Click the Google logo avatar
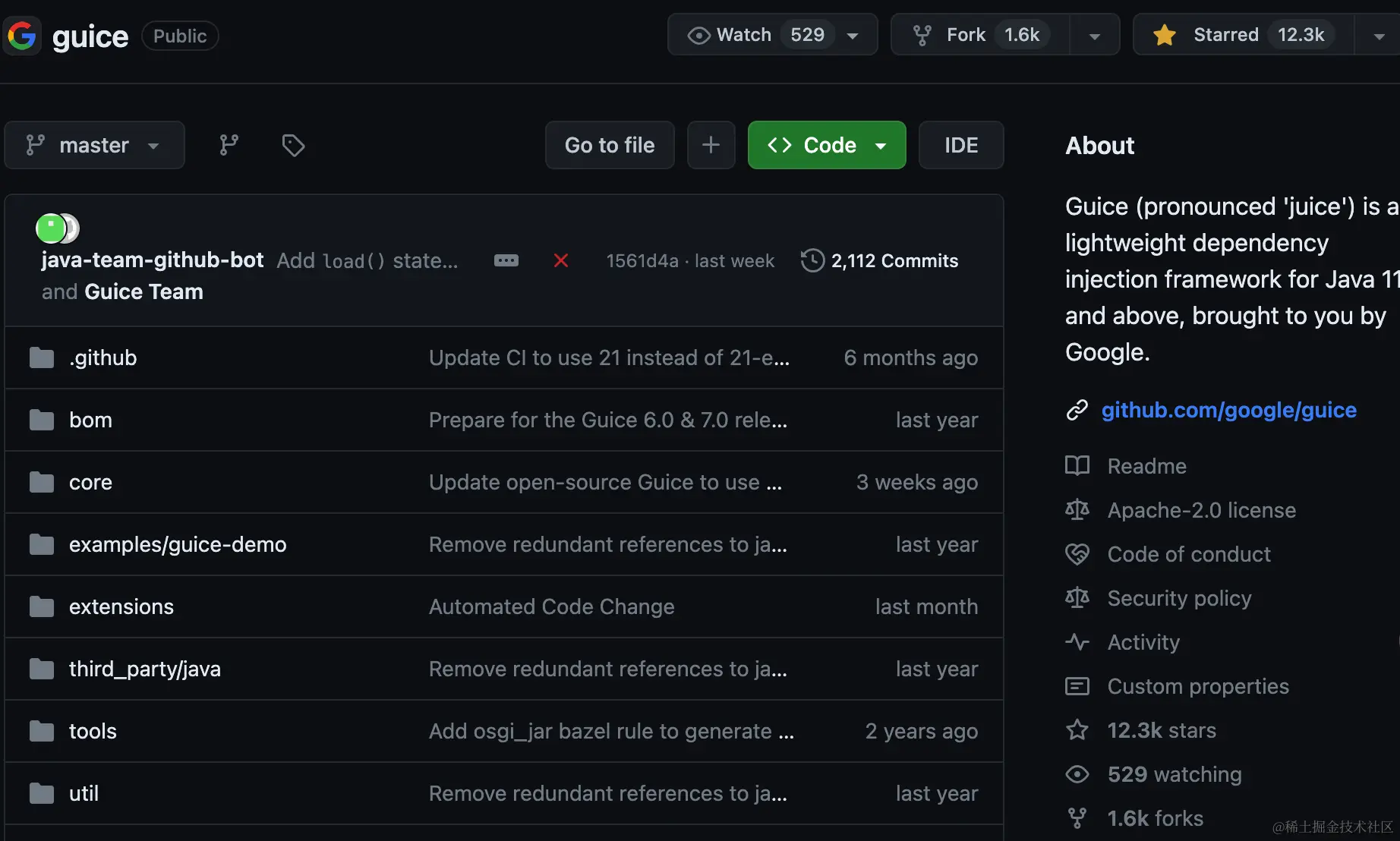The image size is (1400, 841). 22,36
